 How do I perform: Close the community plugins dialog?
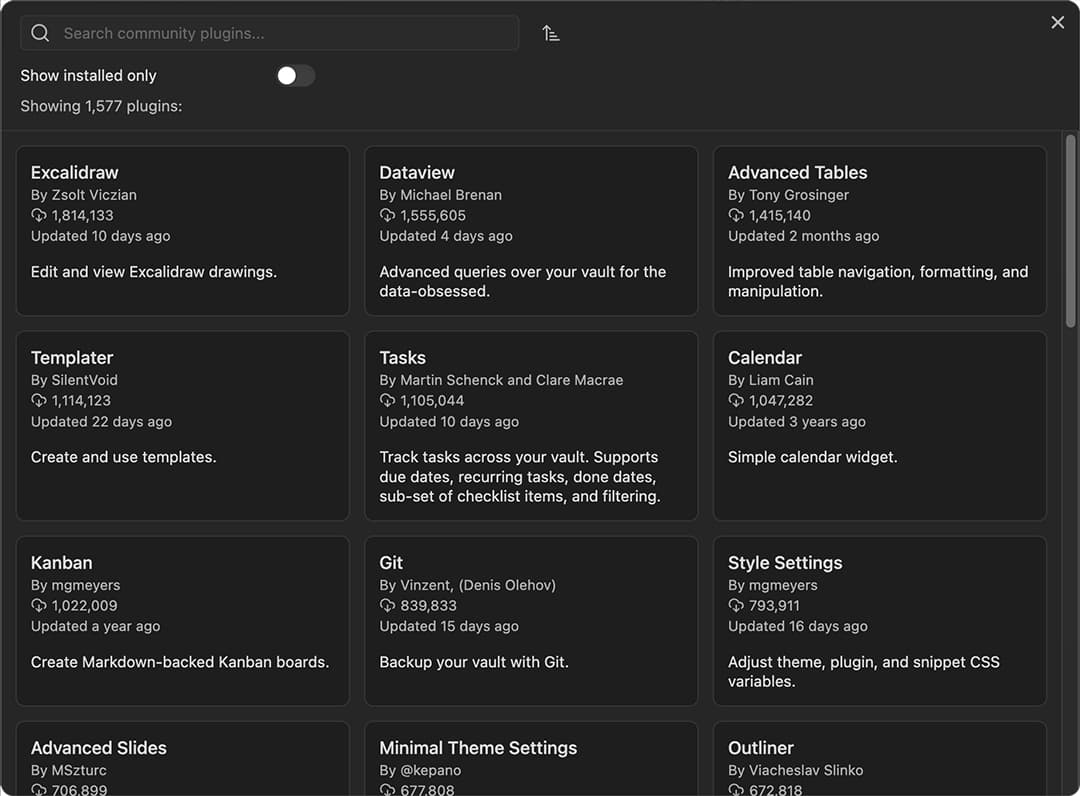pos(1058,23)
